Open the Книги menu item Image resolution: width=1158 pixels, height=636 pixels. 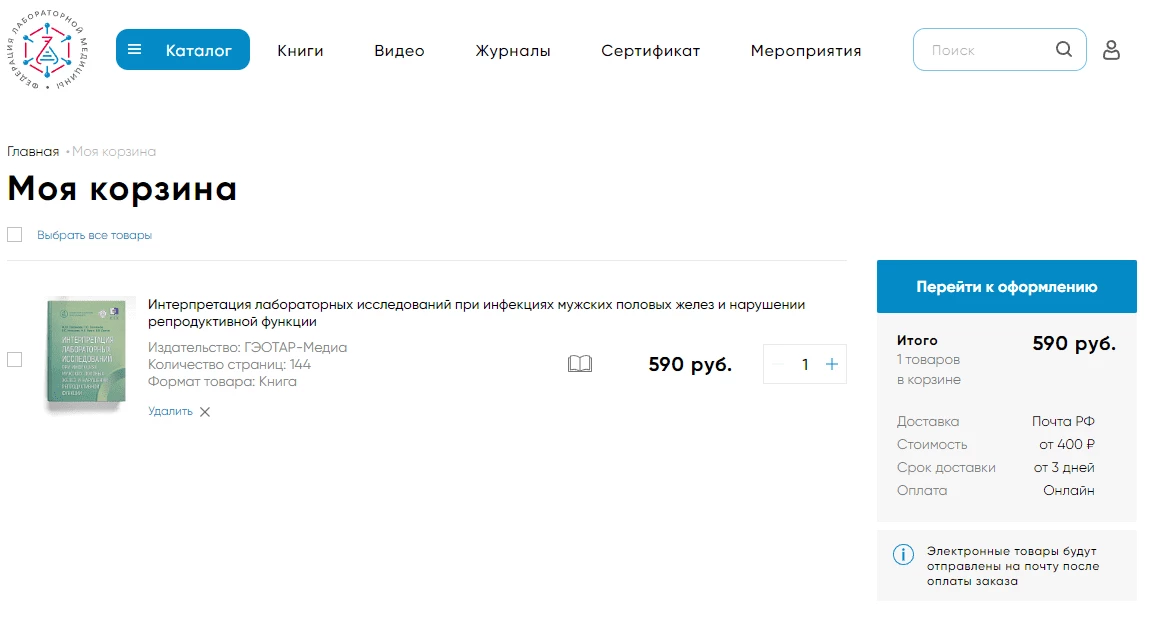click(x=300, y=50)
